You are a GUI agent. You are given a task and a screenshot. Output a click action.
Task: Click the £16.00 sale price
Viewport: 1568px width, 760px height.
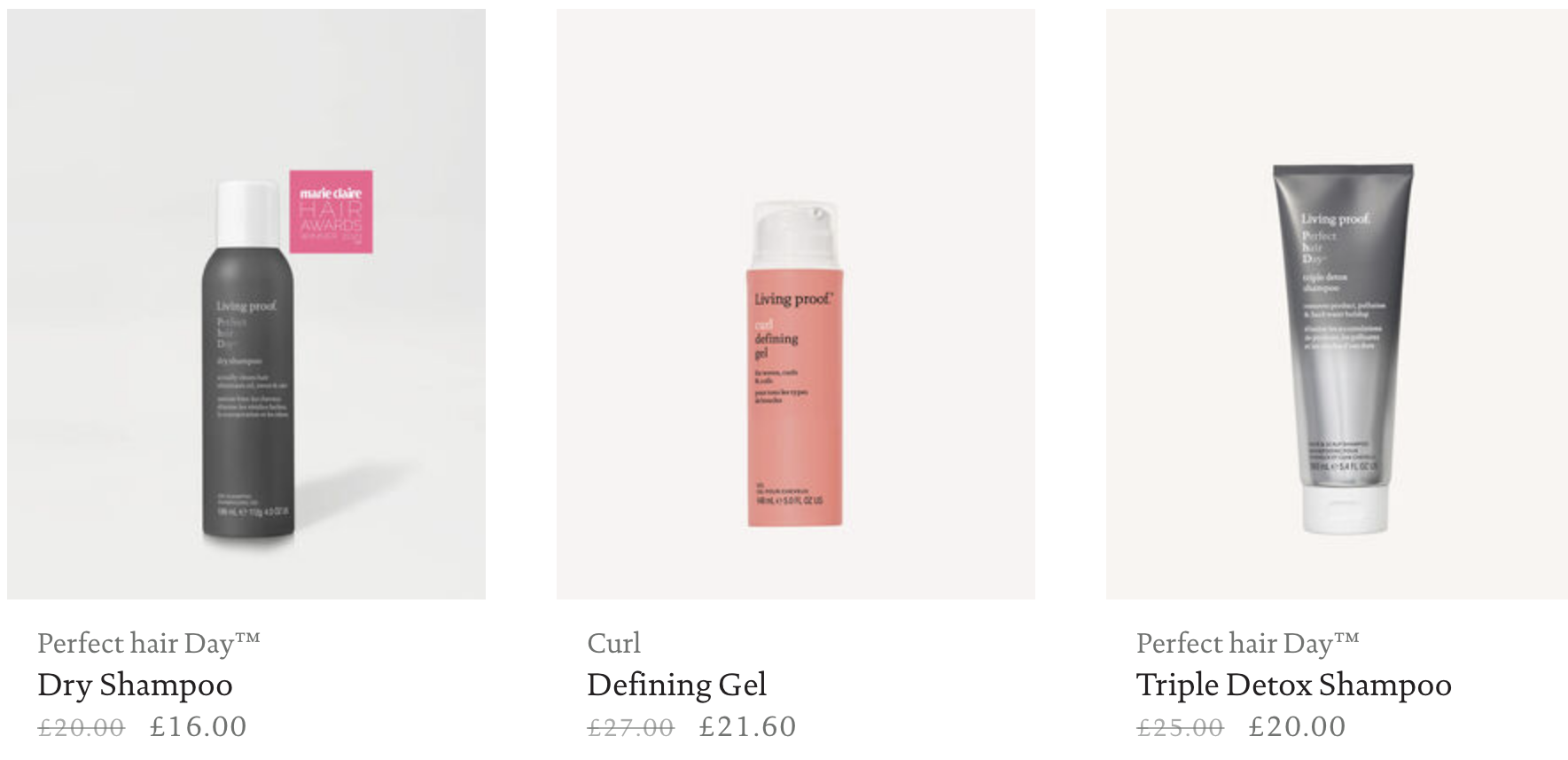[x=199, y=727]
